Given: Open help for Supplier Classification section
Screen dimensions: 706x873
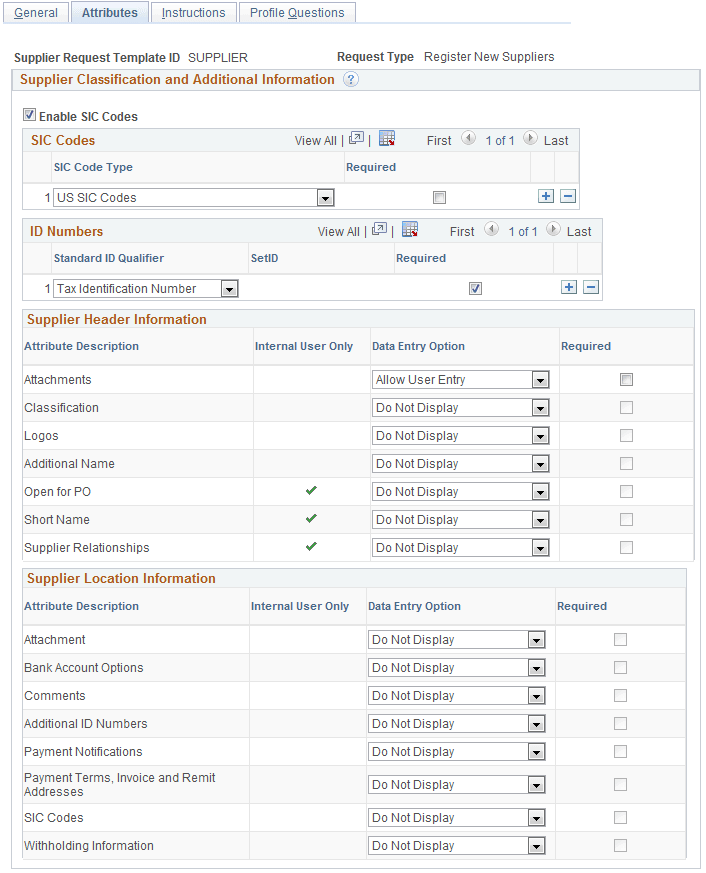Looking at the screenshot, I should coord(349,80).
